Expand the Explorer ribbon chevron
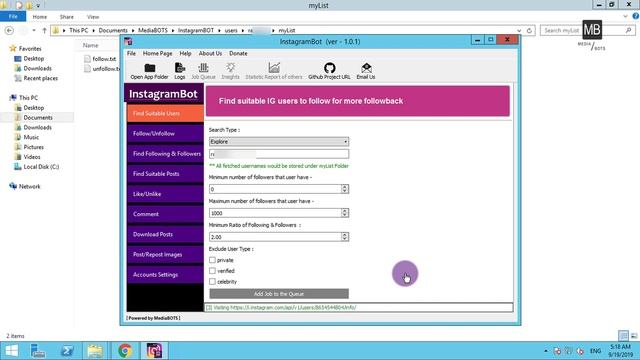The width and height of the screenshot is (640, 360). coord(625,16)
